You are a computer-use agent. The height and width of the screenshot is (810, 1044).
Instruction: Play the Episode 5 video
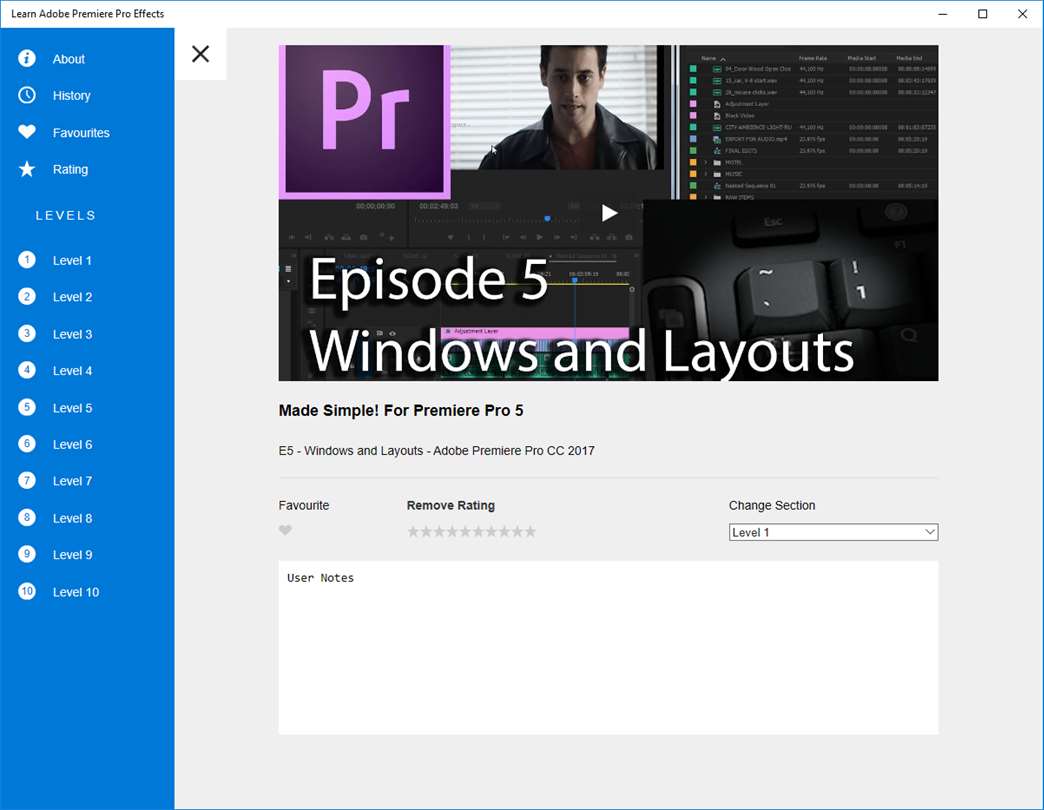click(609, 213)
